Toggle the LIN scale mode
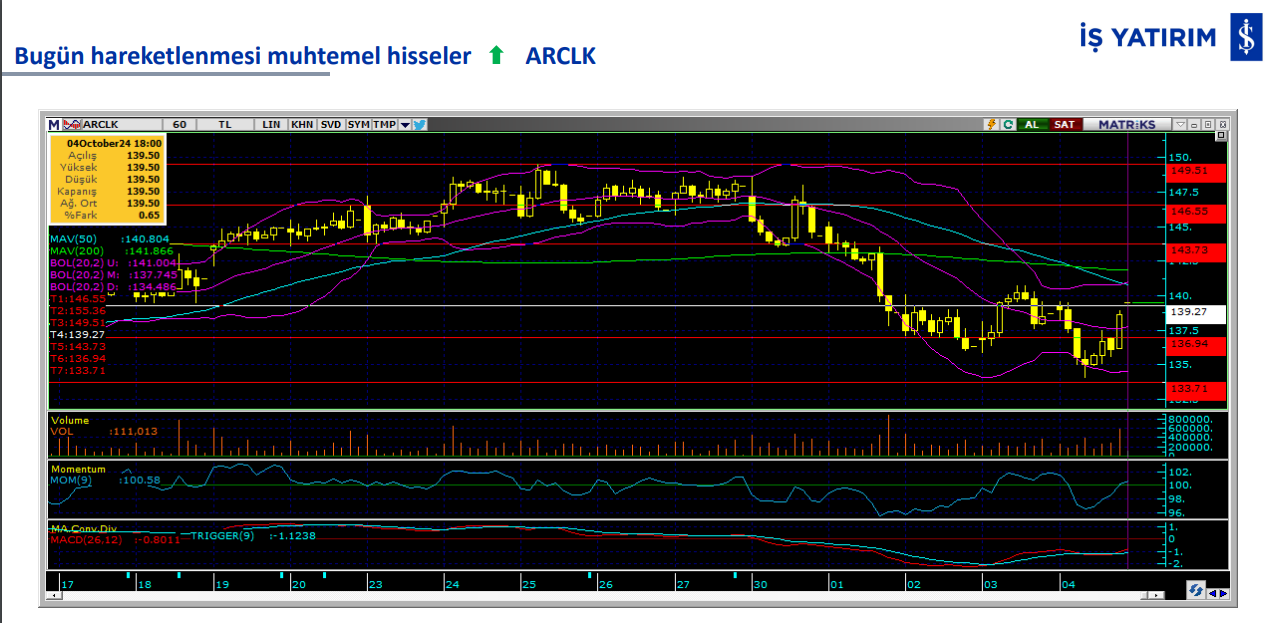The height and width of the screenshot is (623, 1271). pos(271,125)
